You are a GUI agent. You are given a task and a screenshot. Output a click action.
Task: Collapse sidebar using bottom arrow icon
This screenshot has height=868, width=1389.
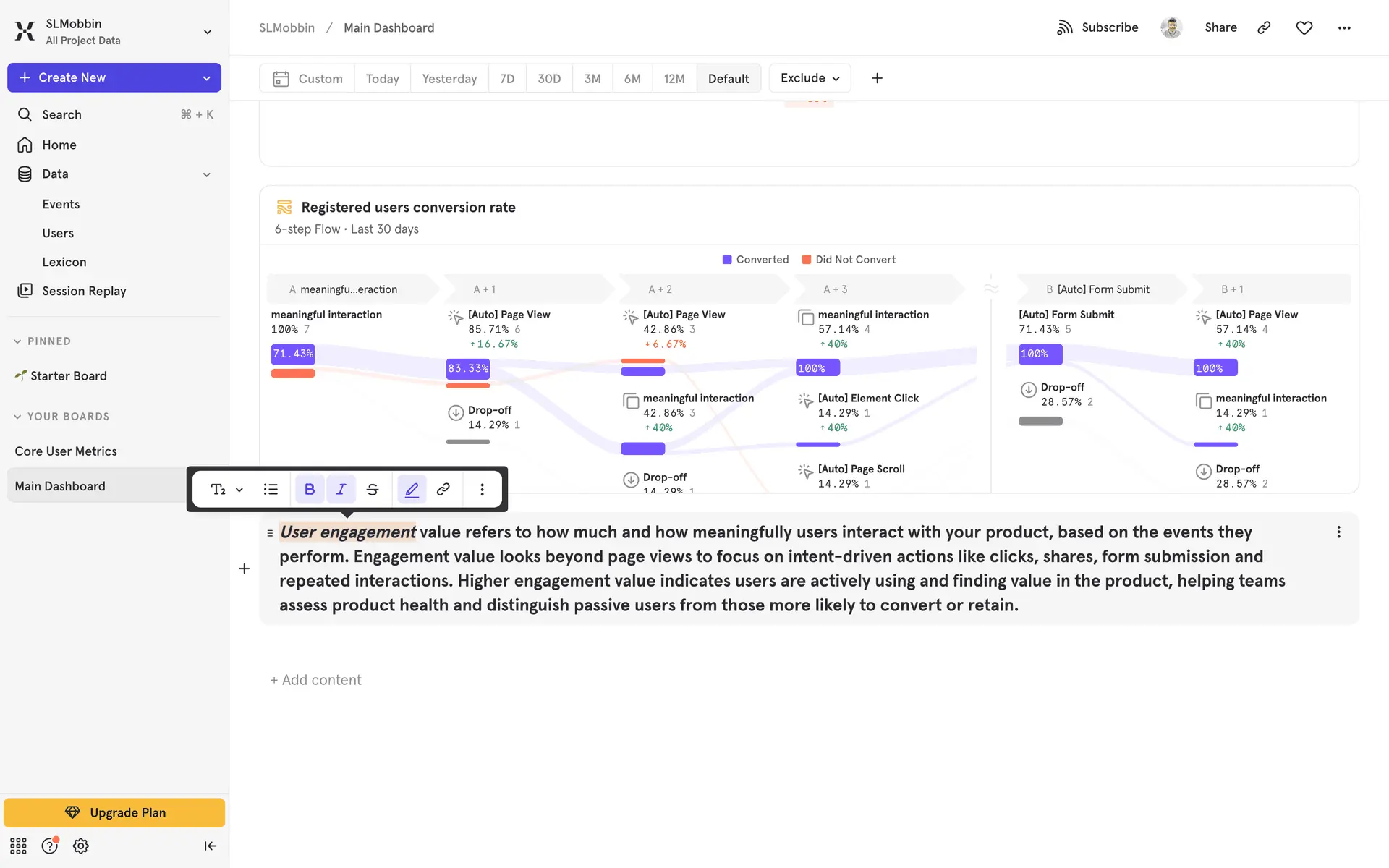(210, 846)
